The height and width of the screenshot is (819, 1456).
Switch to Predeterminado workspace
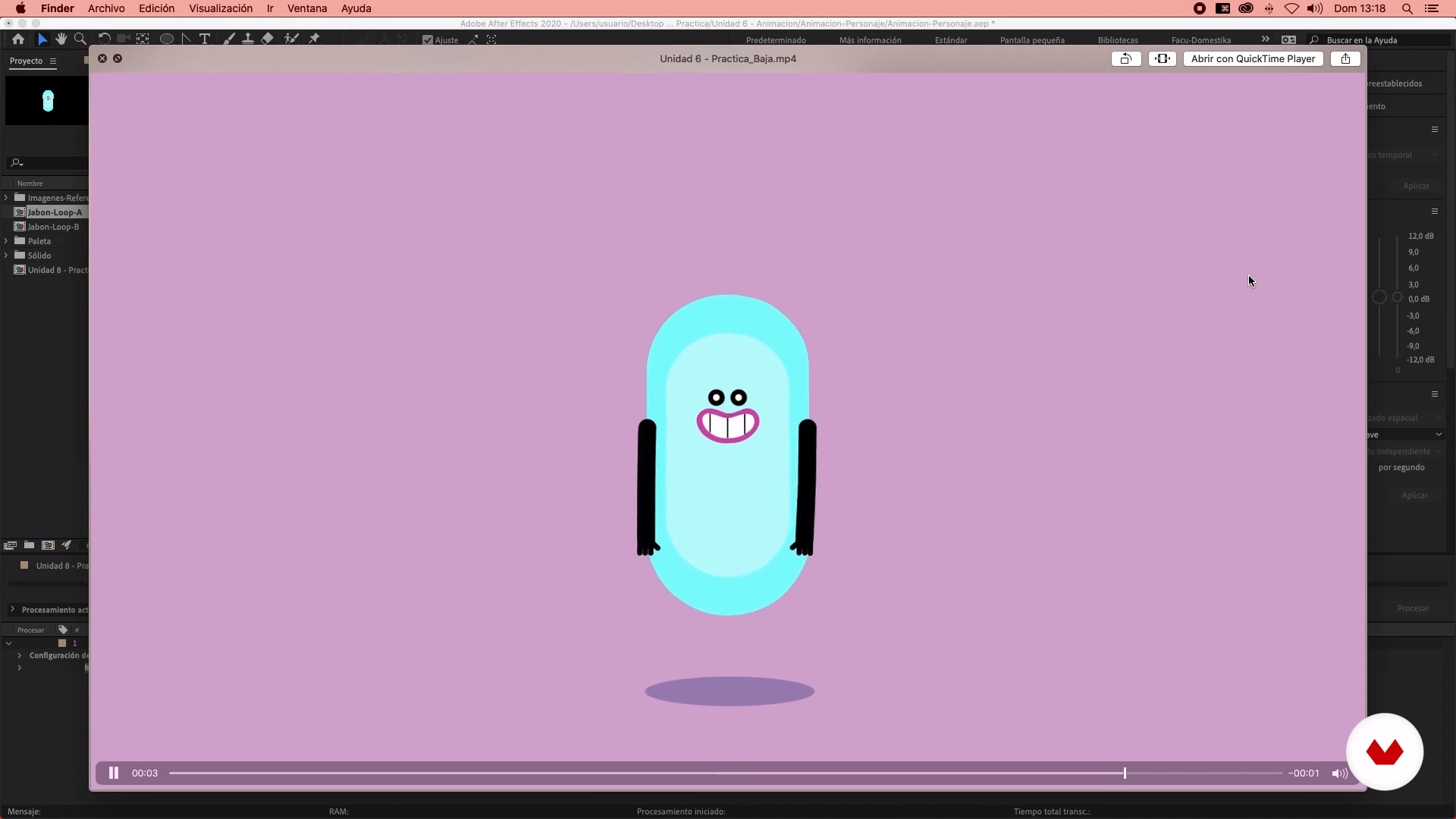776,40
